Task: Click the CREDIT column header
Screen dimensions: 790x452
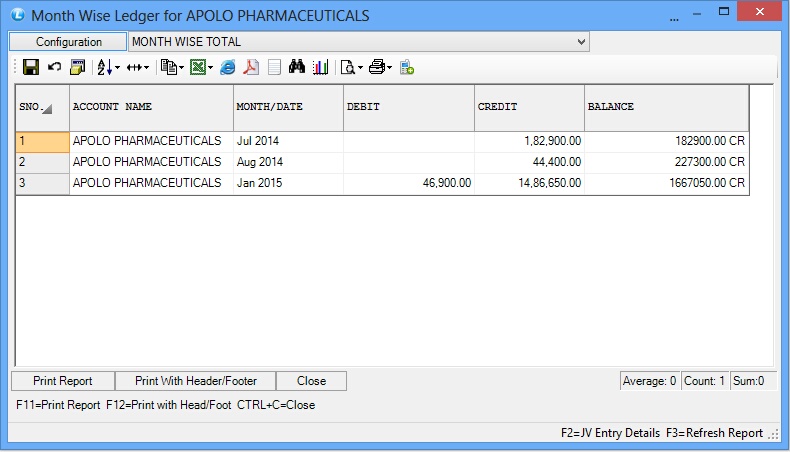Action: (529, 107)
